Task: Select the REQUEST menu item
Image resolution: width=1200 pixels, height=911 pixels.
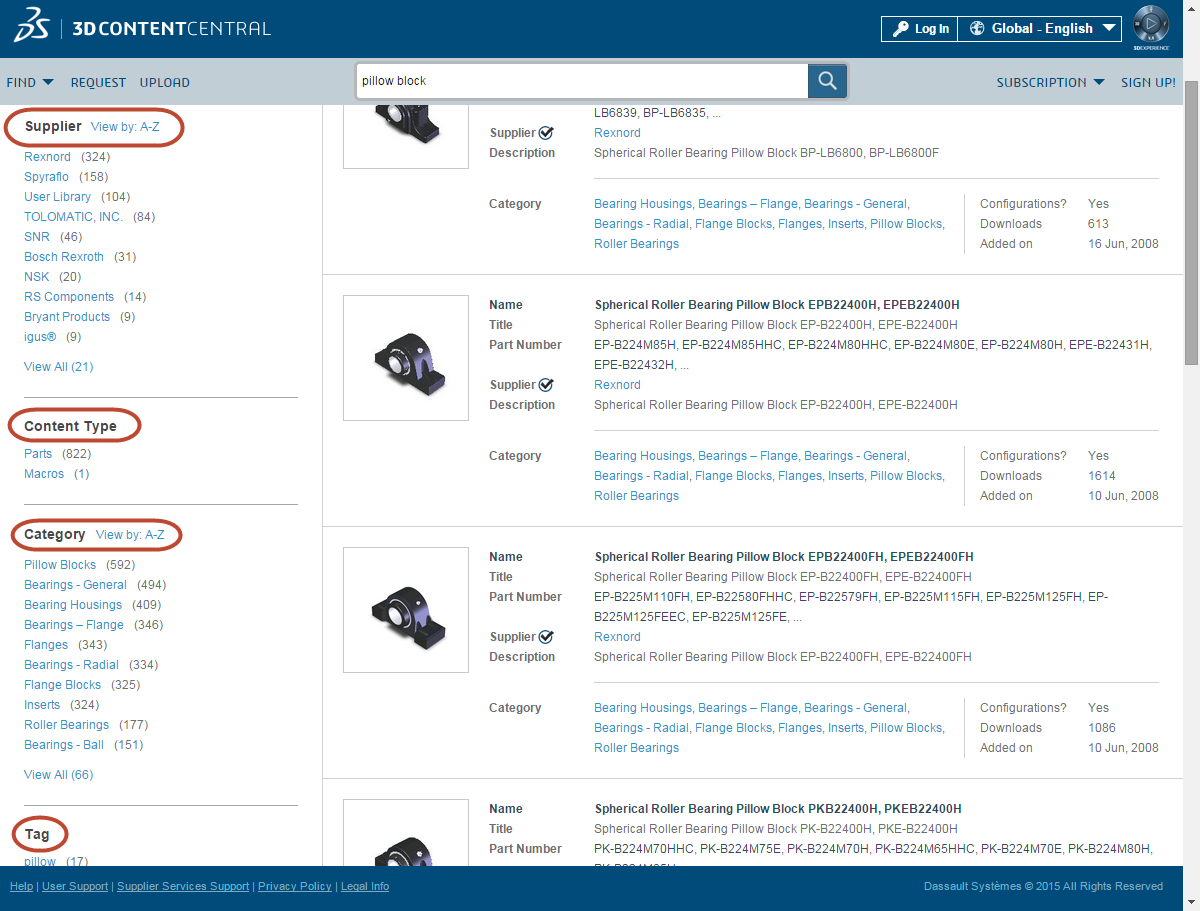Action: [97, 82]
